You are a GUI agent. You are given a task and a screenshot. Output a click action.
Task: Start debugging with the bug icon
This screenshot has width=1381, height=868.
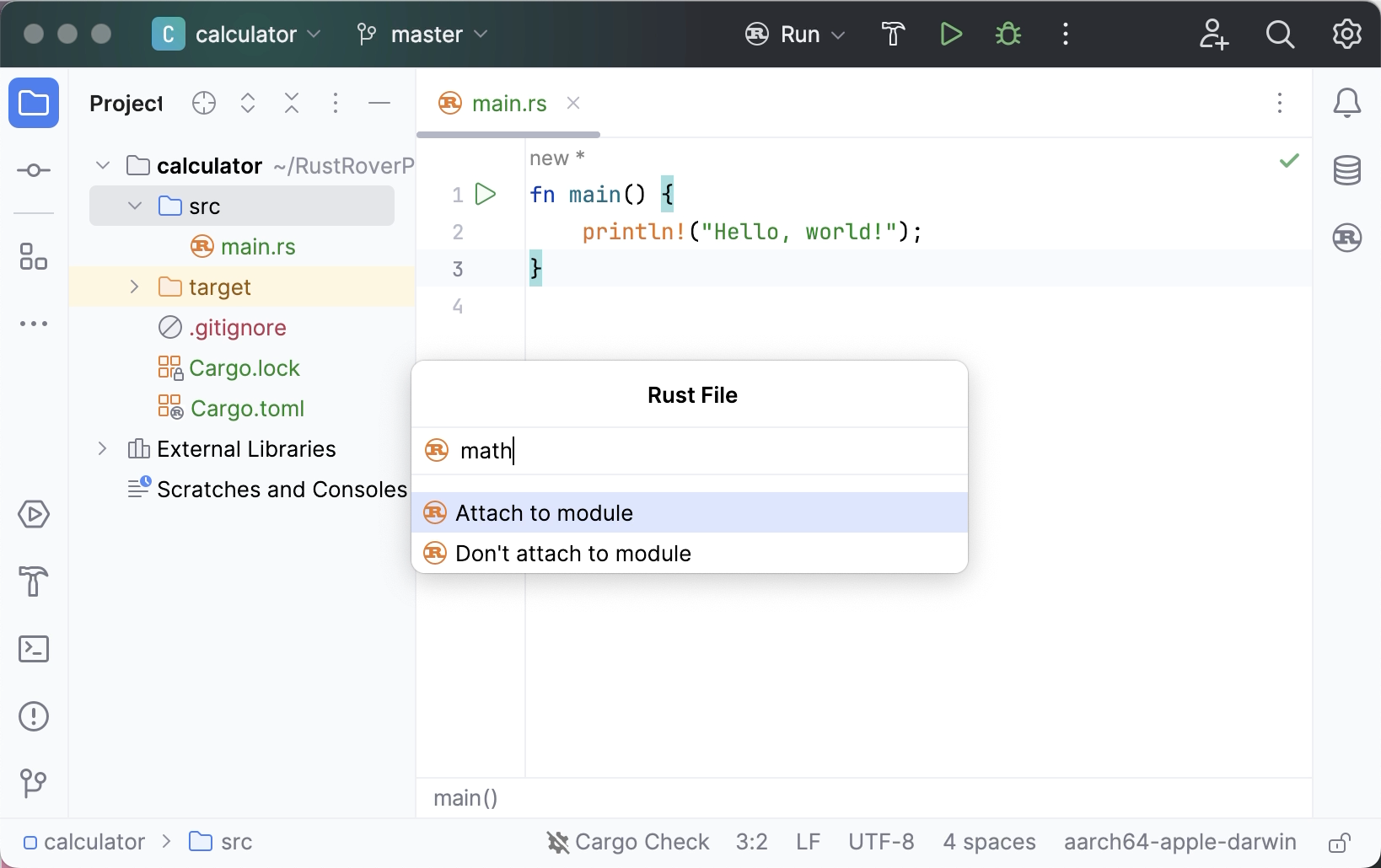1008,34
